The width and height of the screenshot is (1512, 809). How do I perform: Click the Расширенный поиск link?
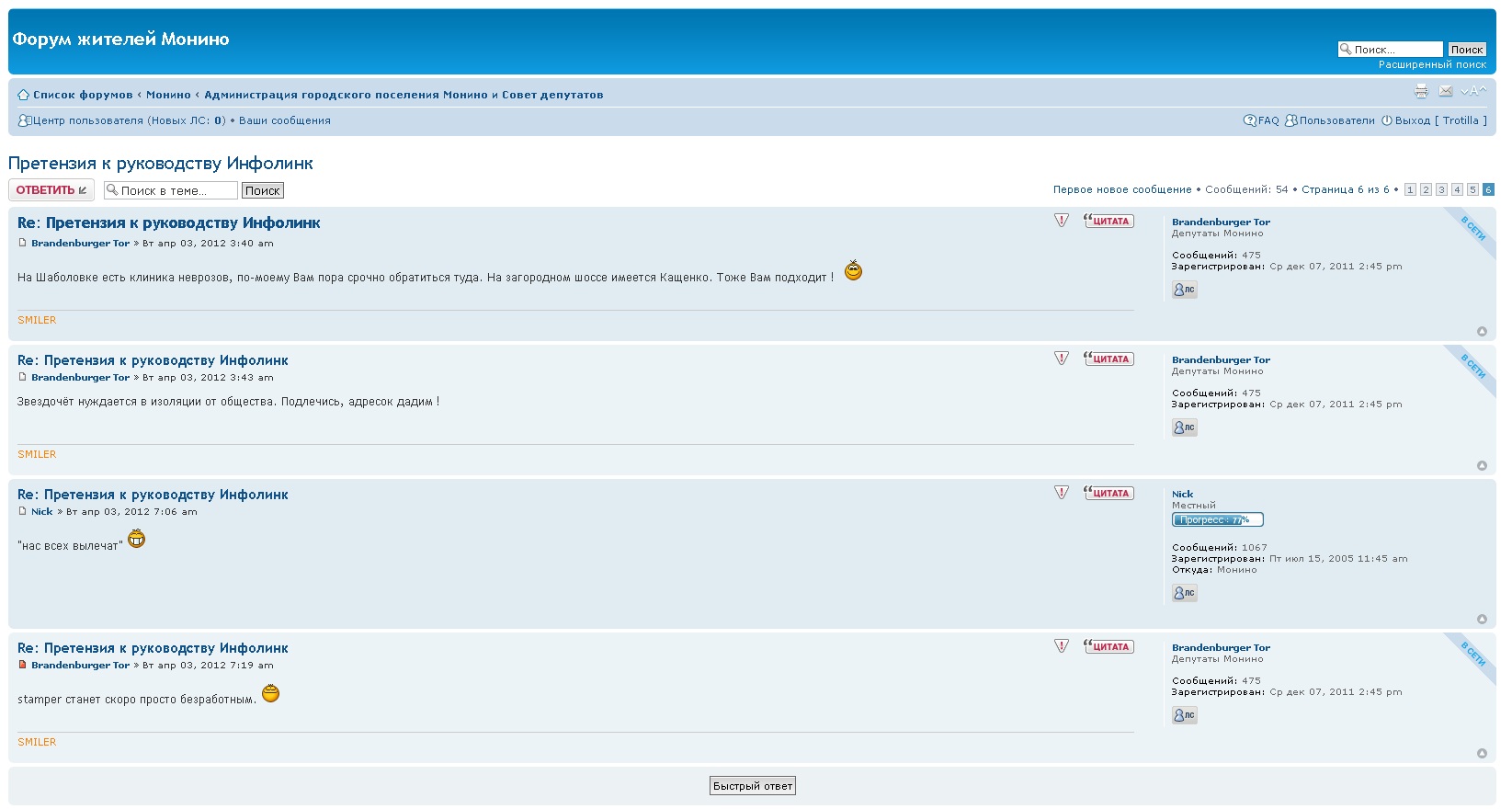coord(1431,65)
